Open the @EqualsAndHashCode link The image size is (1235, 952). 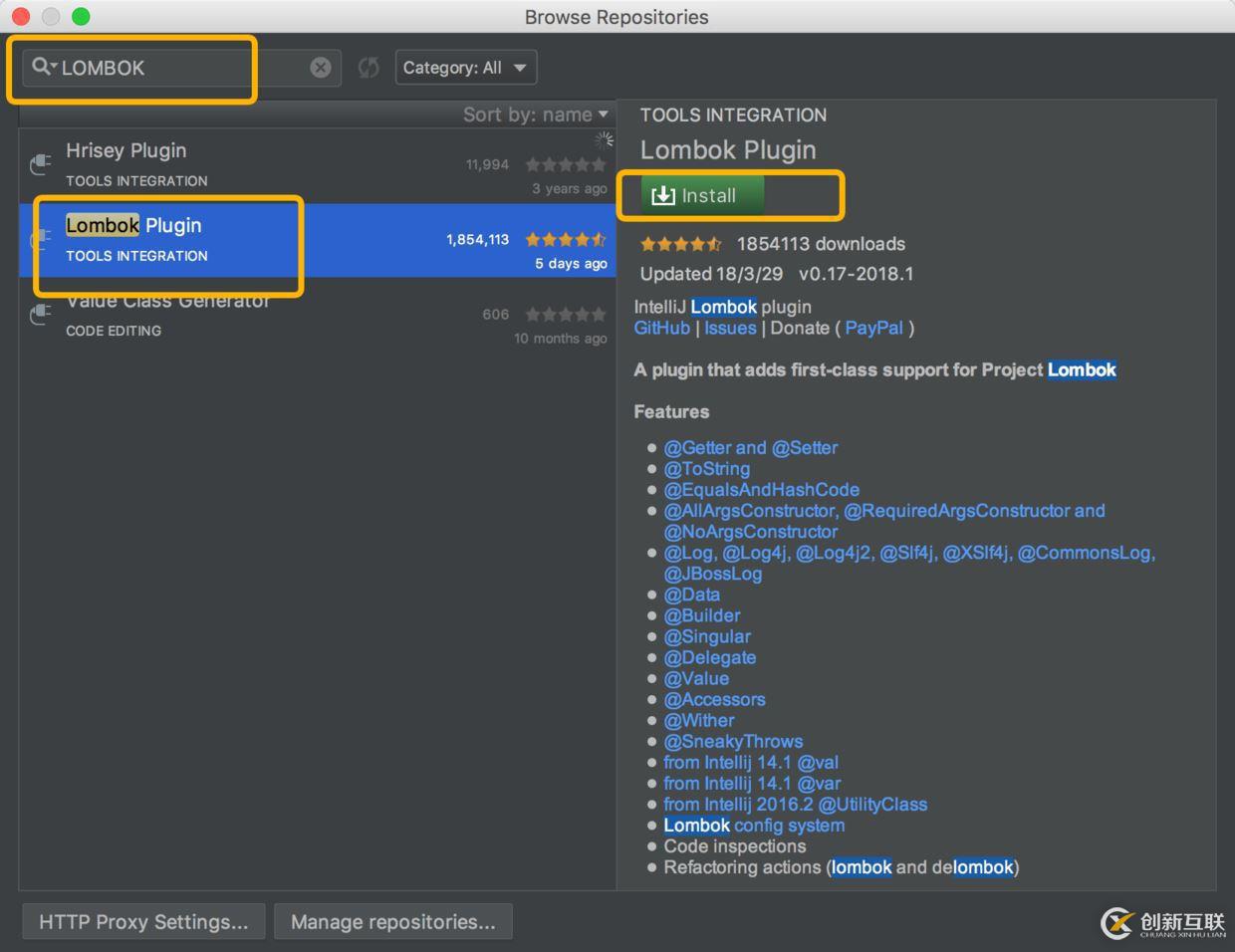tap(762, 490)
